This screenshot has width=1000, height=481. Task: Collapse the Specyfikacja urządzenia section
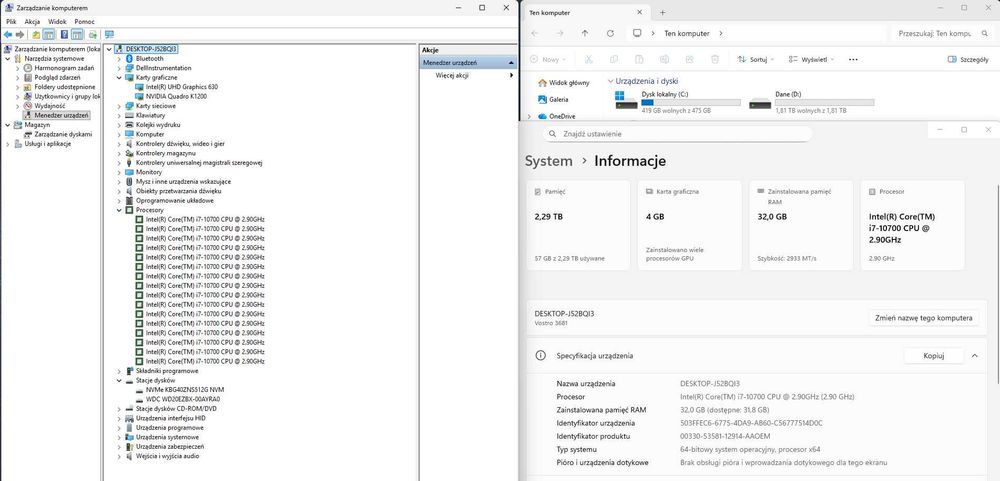pyautogui.click(x=974, y=356)
